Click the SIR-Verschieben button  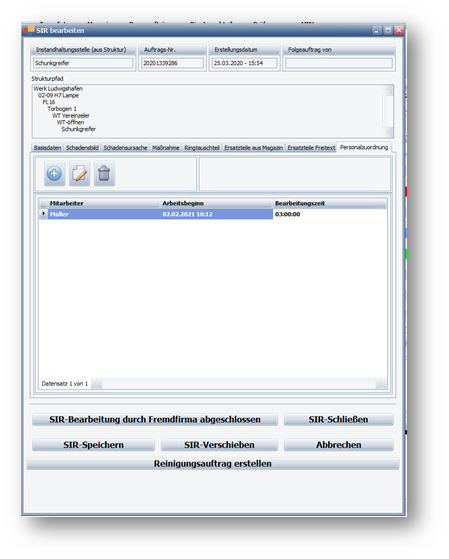tap(219, 445)
